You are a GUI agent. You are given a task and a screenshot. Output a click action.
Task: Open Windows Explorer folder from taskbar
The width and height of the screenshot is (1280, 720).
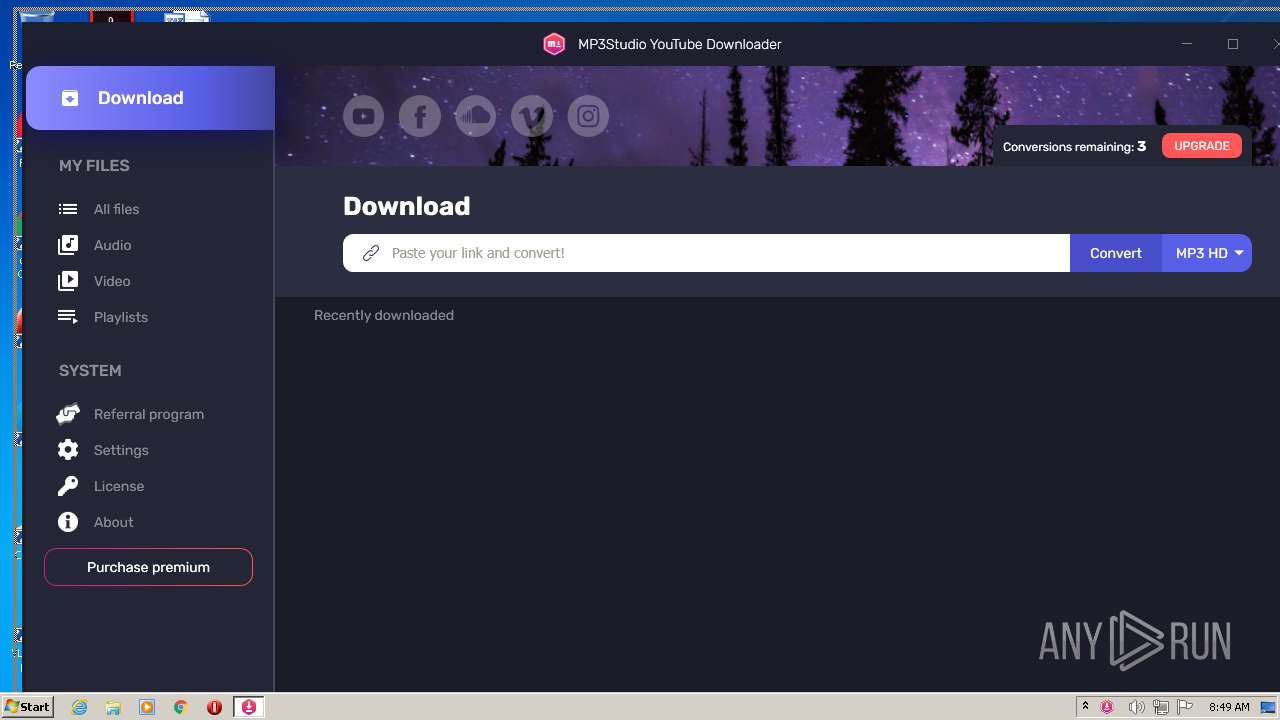(113, 707)
